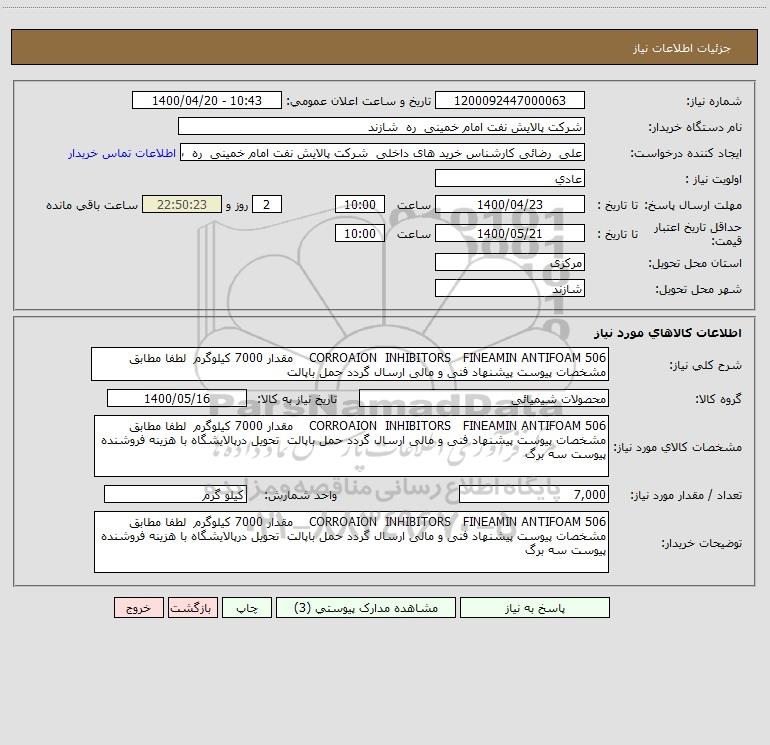770x745 pixels.
Task: Click the شرح کلی نیاز label
Action: click(x=706, y=365)
